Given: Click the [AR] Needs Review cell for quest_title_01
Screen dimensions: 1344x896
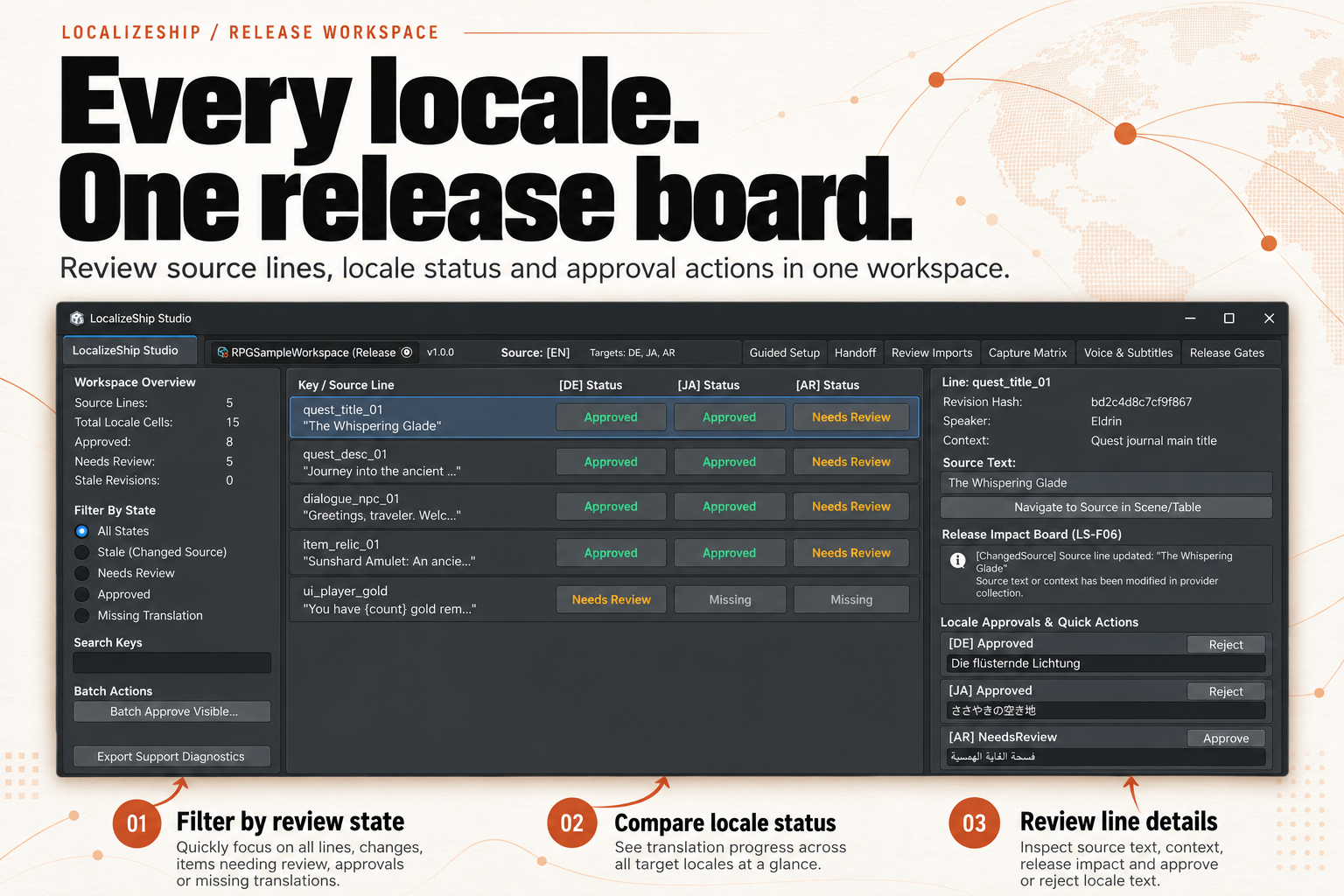Looking at the screenshot, I should pyautogui.click(x=850, y=417).
